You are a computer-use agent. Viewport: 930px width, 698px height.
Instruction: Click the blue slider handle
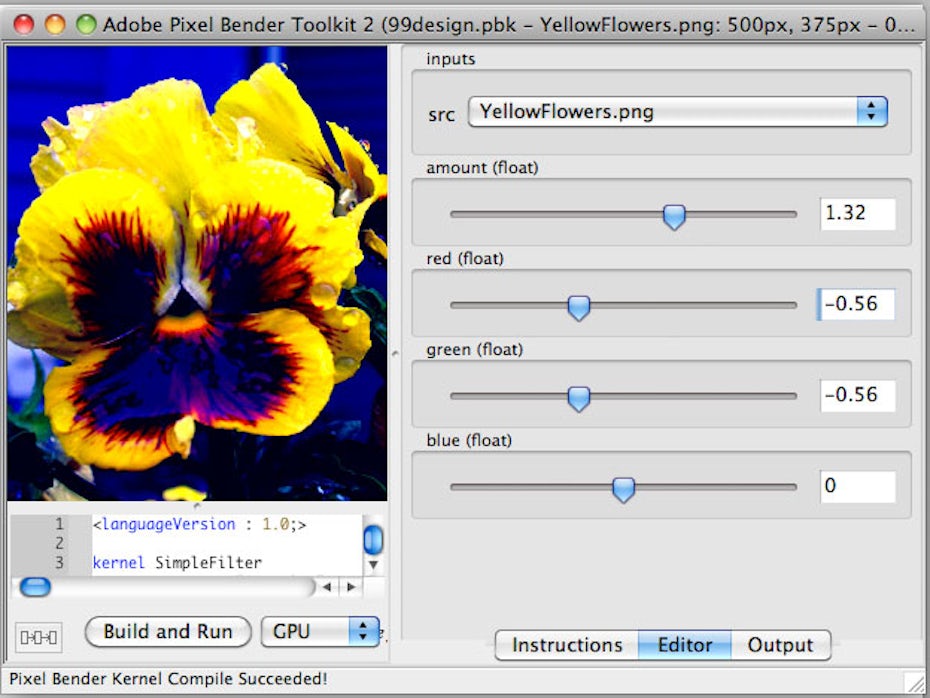pyautogui.click(x=623, y=488)
